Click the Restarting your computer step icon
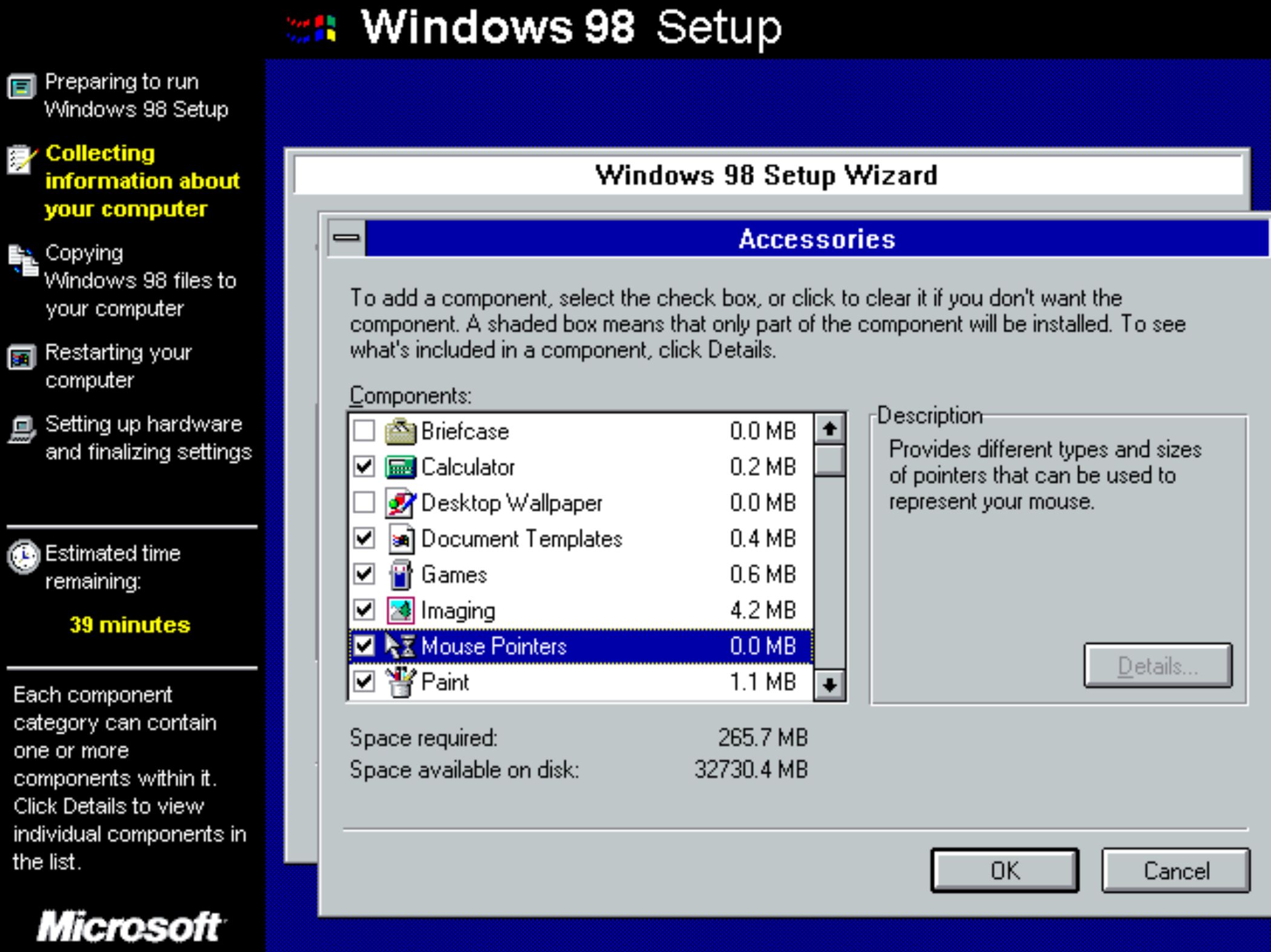The image size is (1271, 952). point(21,358)
